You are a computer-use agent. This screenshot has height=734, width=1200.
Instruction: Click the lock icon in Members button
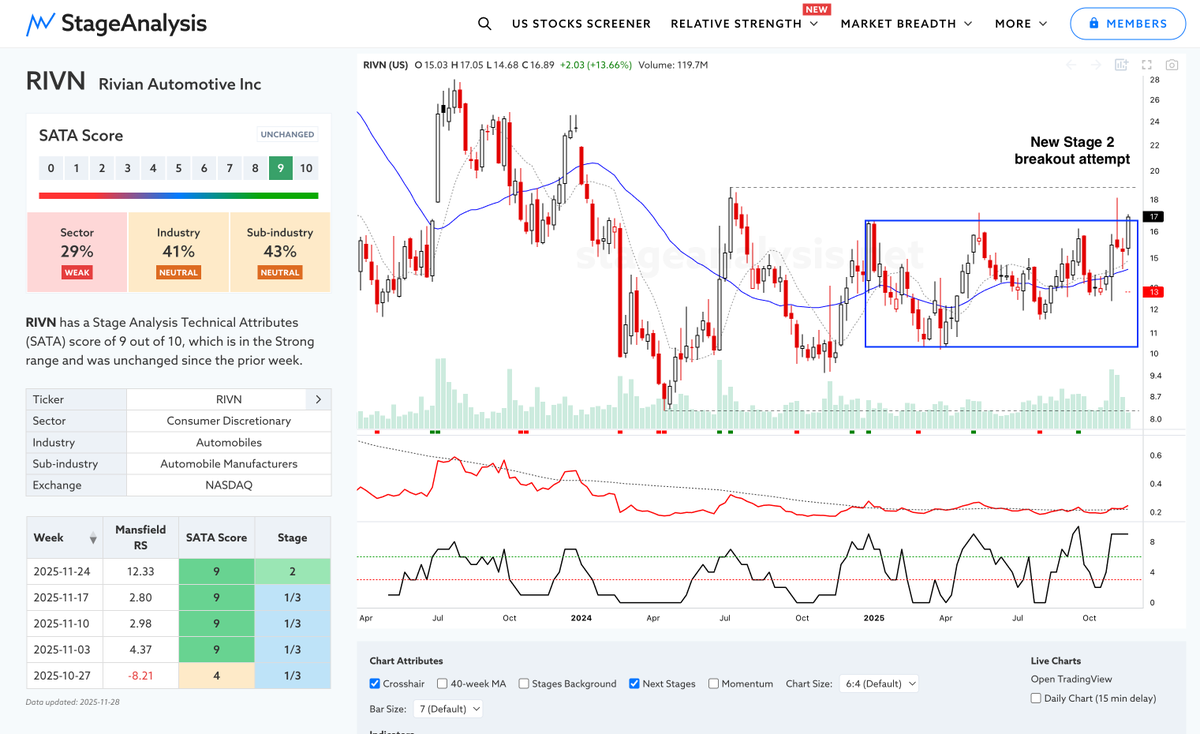[x=1093, y=23]
